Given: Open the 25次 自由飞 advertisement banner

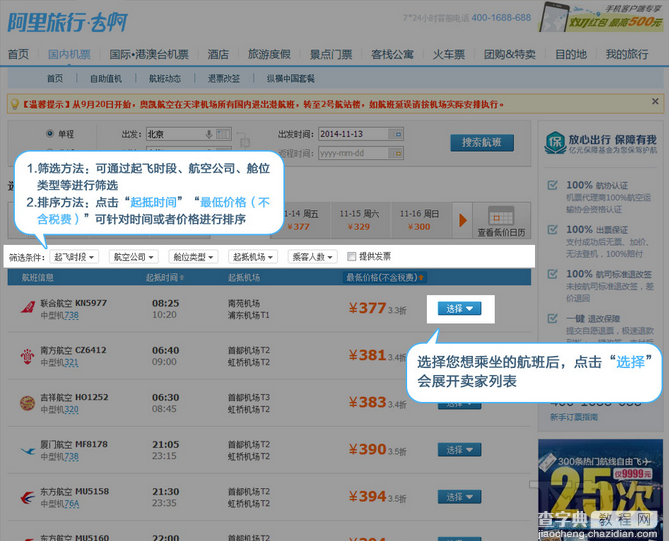Looking at the screenshot, I should pos(601,490).
